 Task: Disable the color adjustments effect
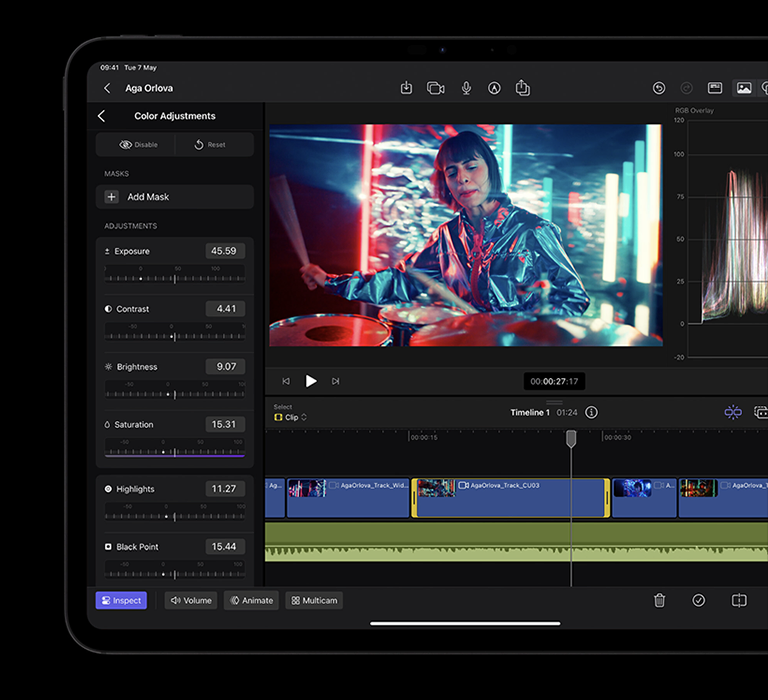point(139,145)
